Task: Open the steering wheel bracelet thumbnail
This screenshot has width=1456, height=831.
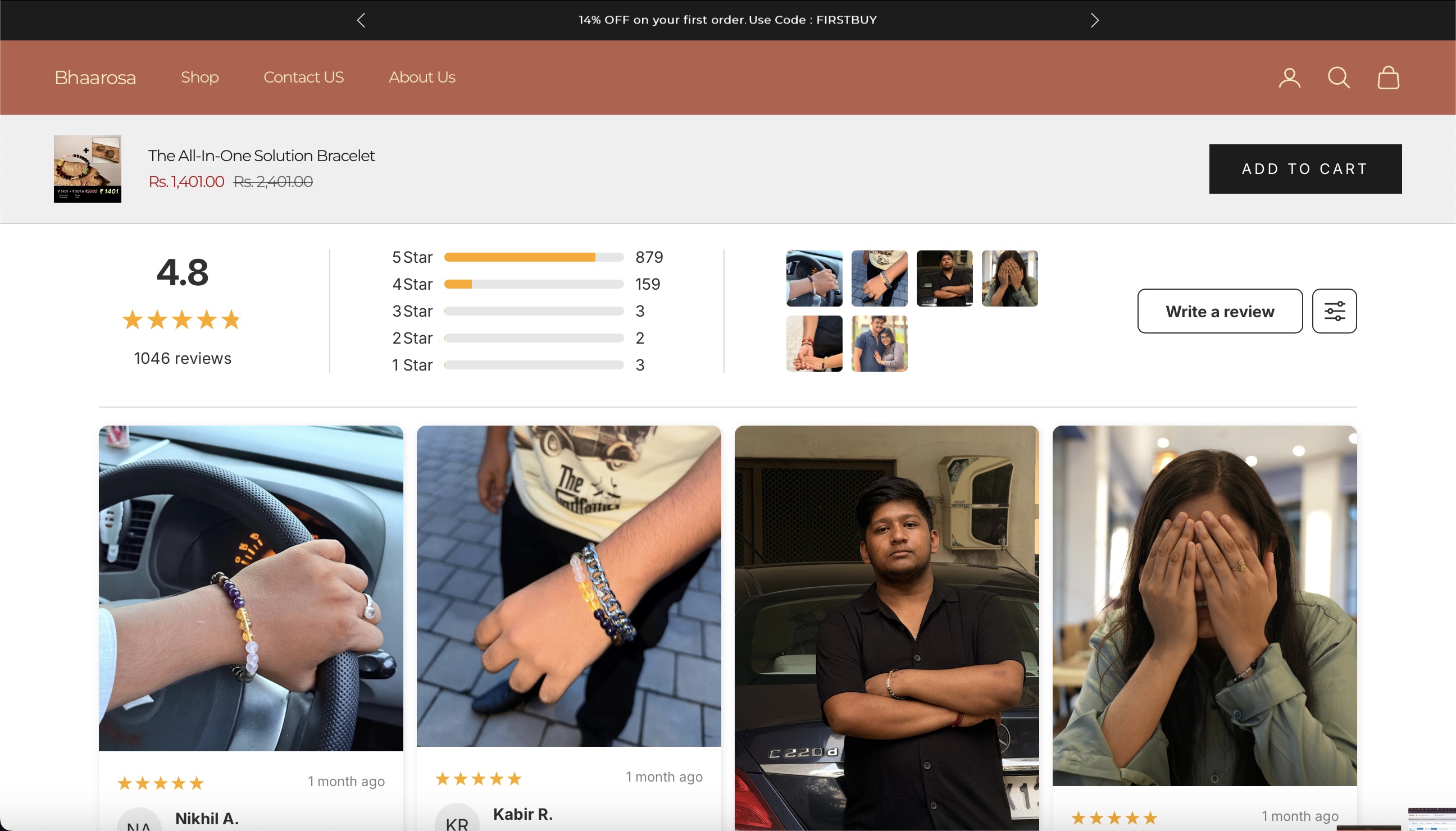Action: pyautogui.click(x=813, y=278)
